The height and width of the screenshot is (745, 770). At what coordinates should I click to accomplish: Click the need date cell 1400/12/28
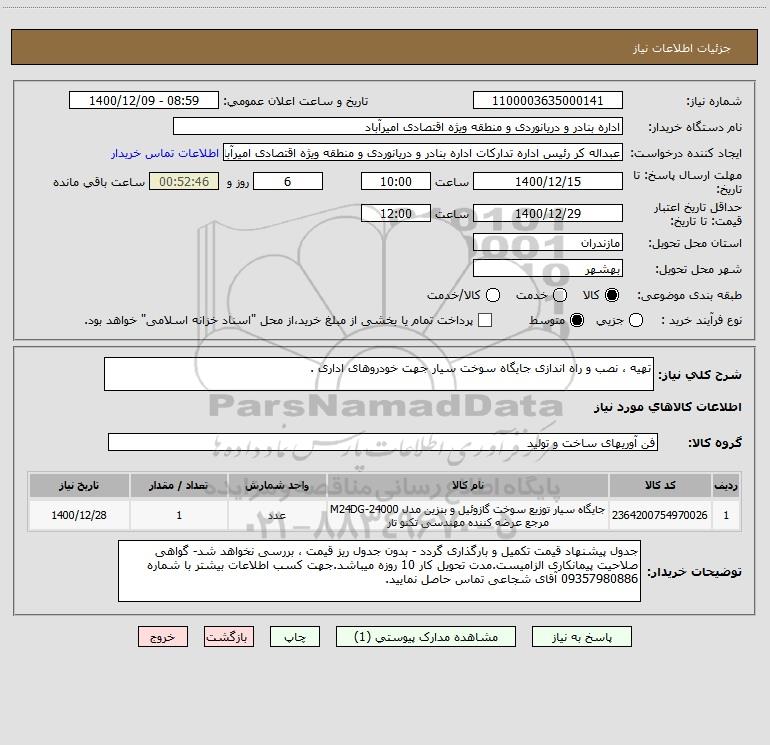pos(79,515)
